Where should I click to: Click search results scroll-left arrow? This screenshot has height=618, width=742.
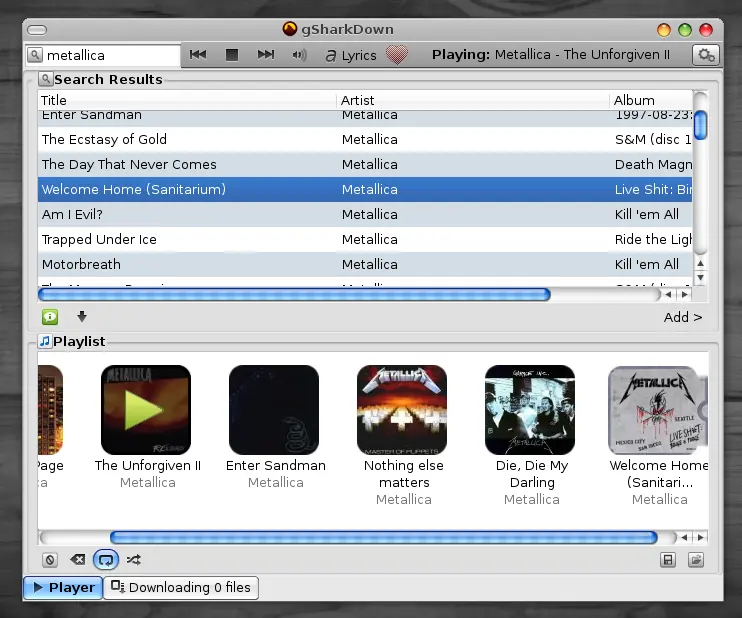668,295
